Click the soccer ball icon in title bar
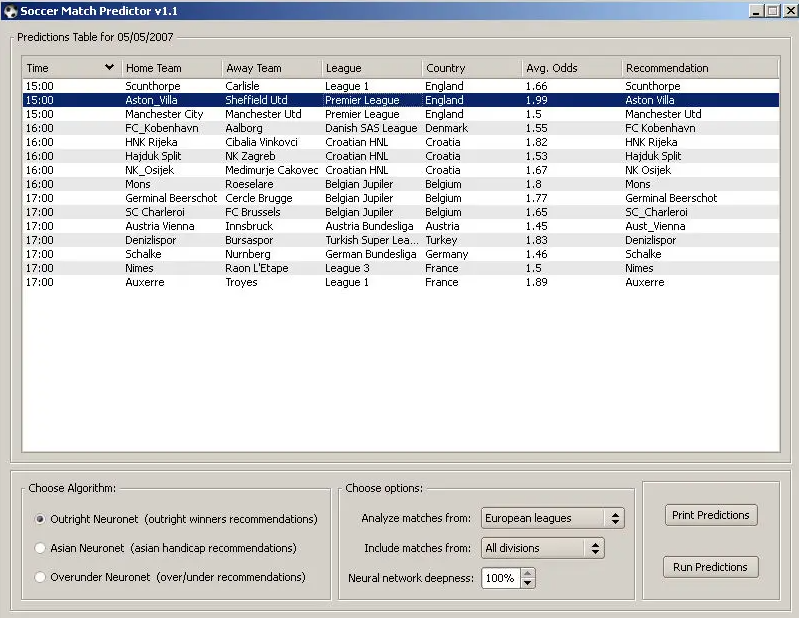The width and height of the screenshot is (799, 618). point(10,10)
